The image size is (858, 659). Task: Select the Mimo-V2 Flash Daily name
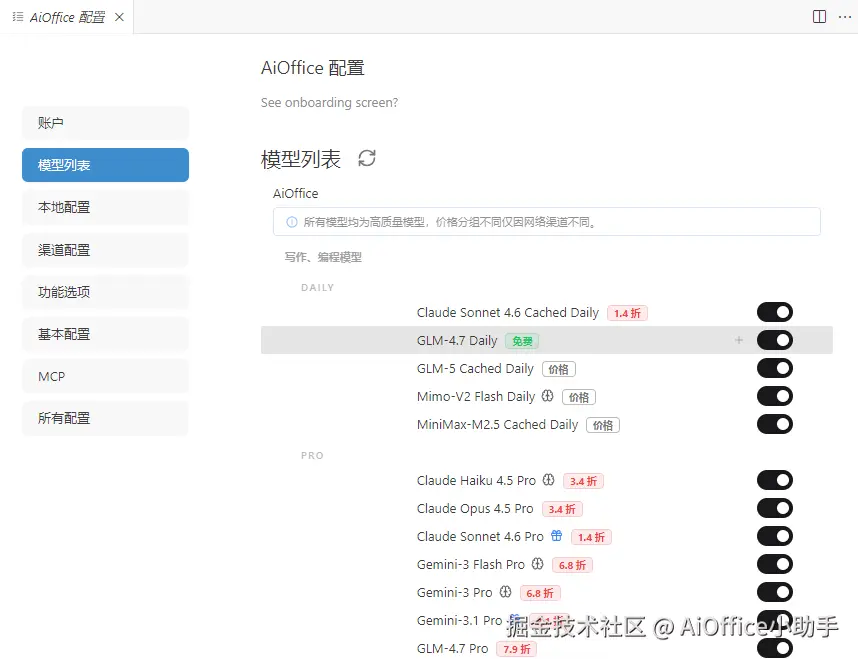[x=476, y=396]
